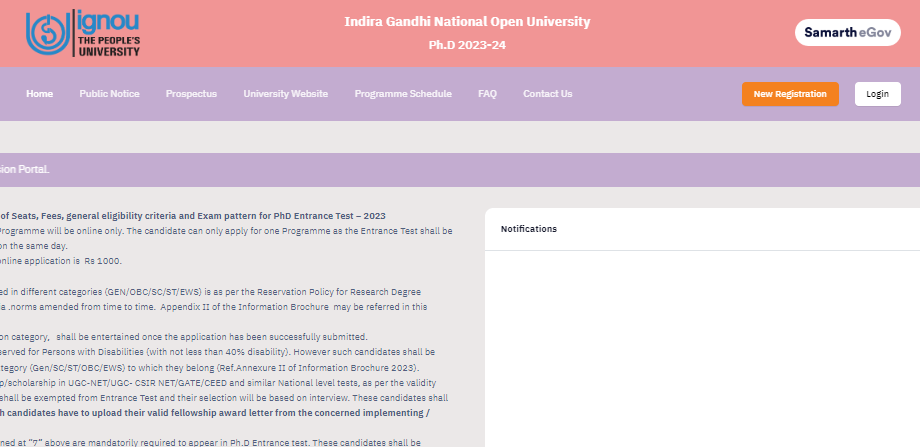Click the text about GEN/OBC/SC/ST/EWS categories
920x447 pixels.
point(211,292)
